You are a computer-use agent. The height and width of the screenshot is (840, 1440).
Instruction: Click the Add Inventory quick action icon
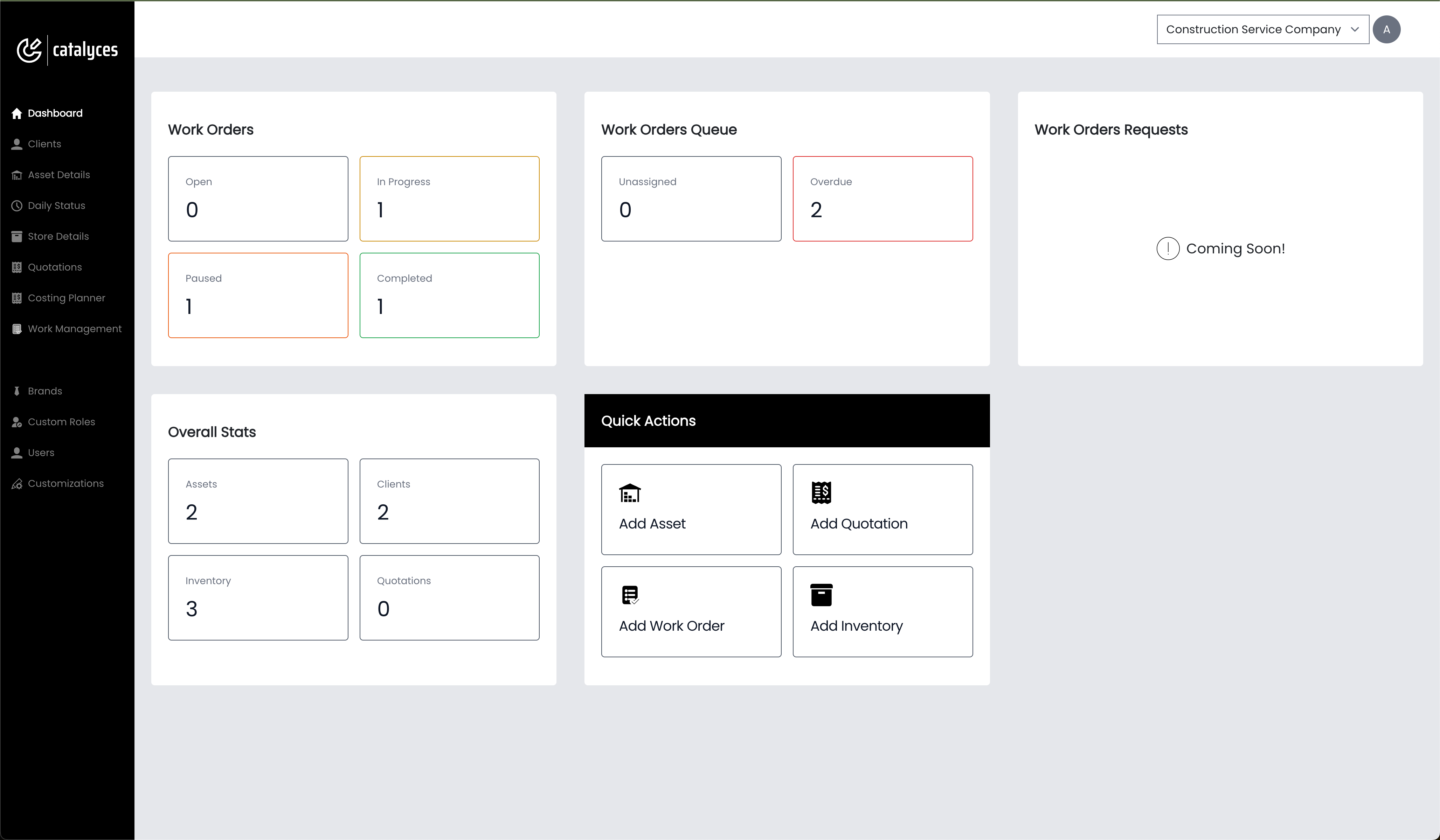click(x=821, y=594)
